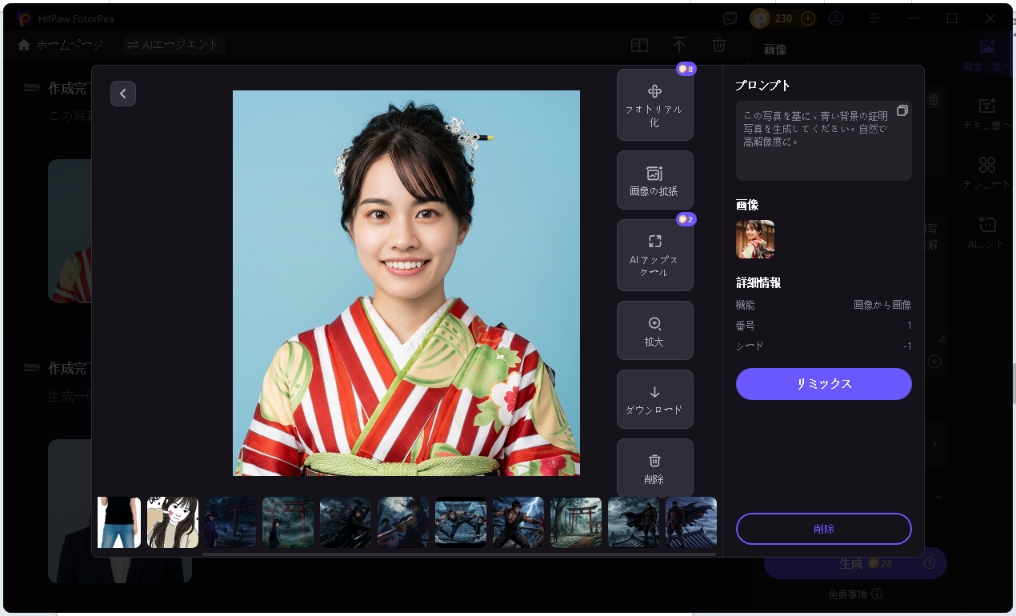
Task: Click the 画像から画像 function value
Action: tap(882, 304)
